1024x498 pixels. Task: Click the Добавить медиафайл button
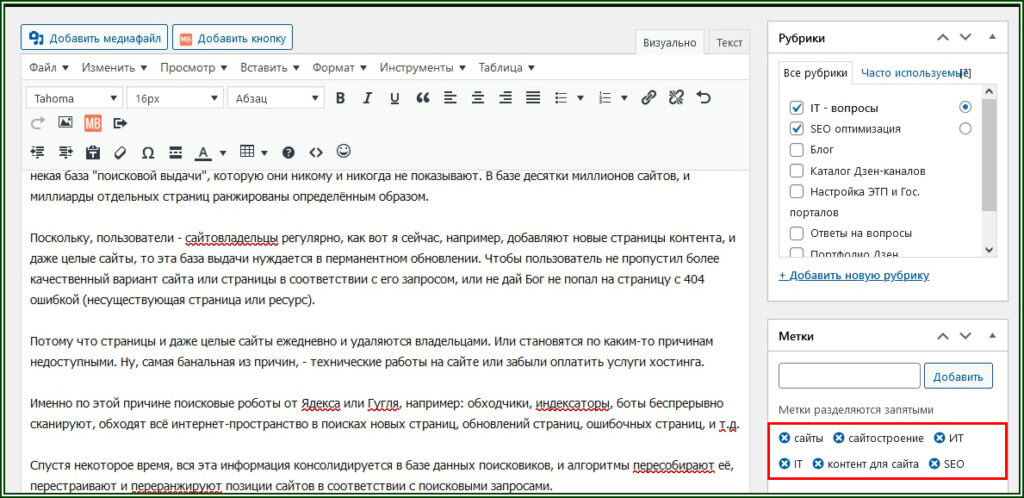94,38
